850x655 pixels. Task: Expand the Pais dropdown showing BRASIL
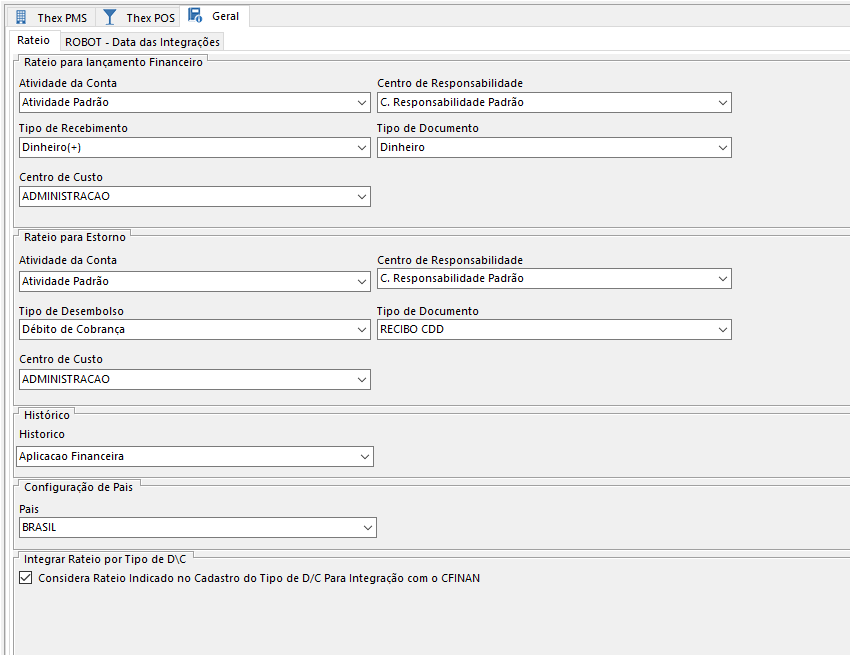(x=367, y=527)
